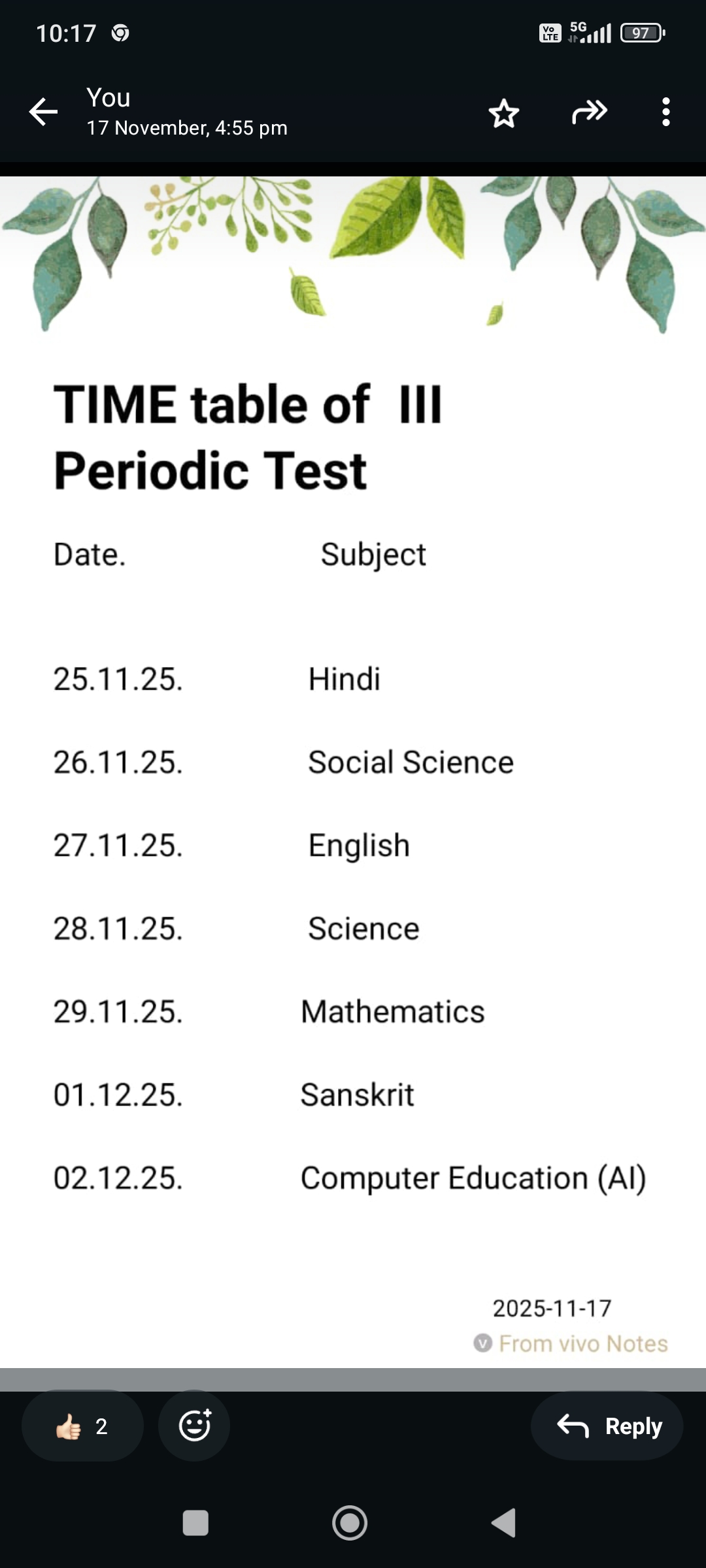Tap the 17 November timestamp

click(x=187, y=128)
